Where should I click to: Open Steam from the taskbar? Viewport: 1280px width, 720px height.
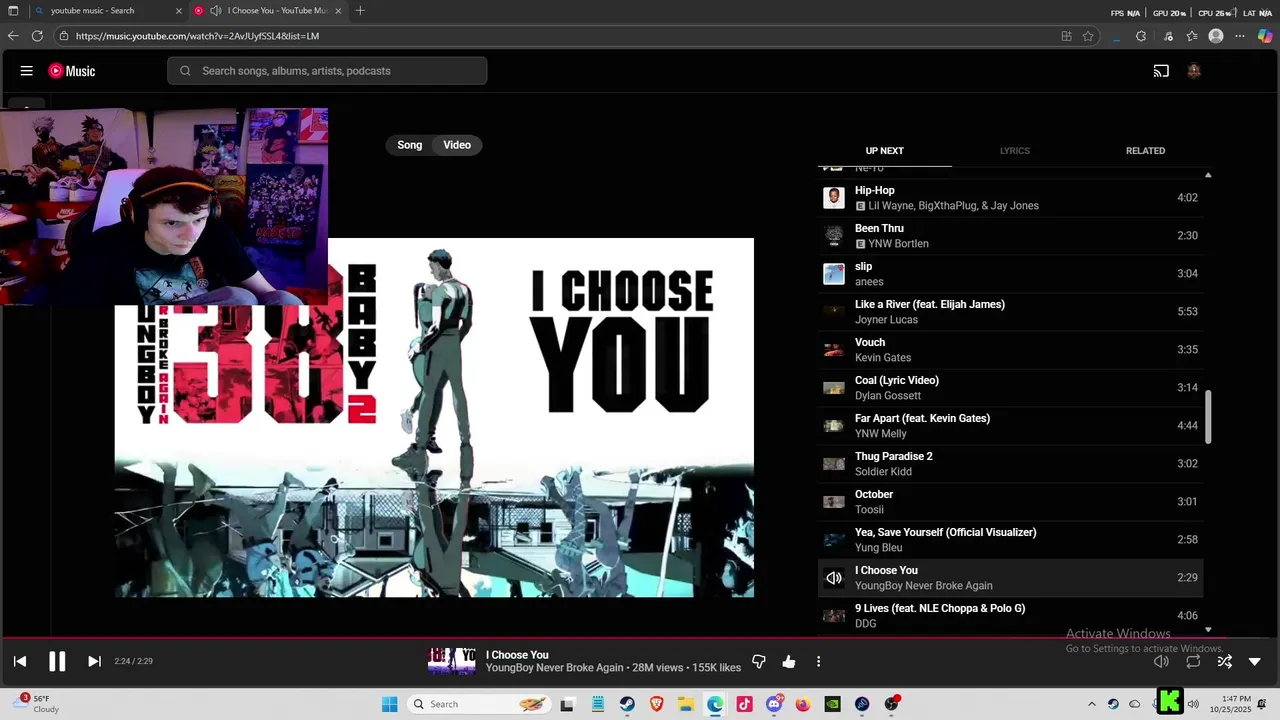point(627,704)
